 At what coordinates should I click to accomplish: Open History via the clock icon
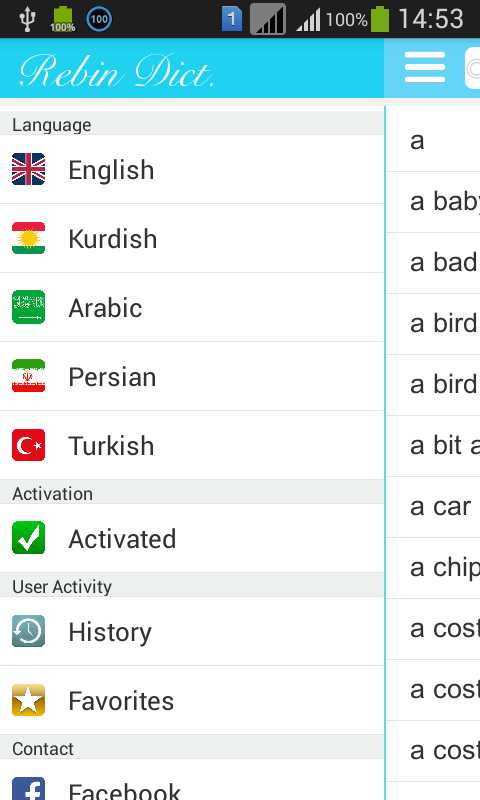(x=29, y=631)
